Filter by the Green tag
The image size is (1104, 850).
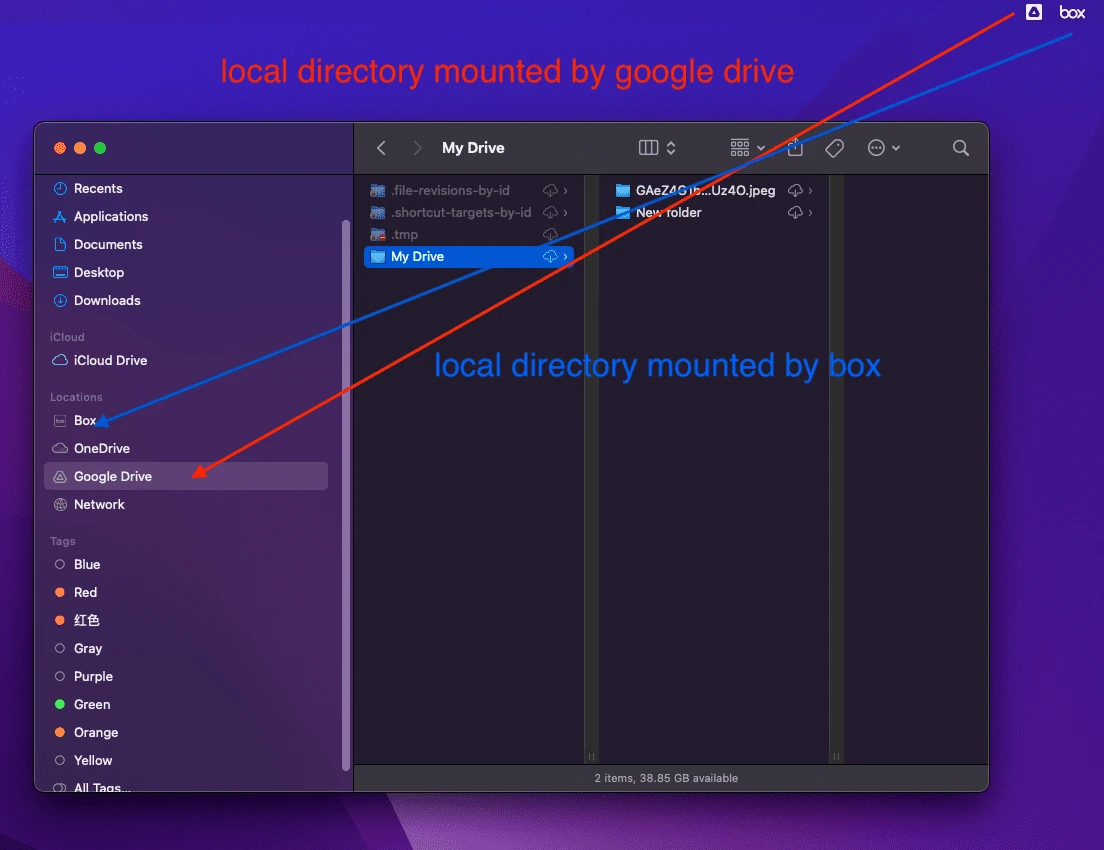click(x=187, y=705)
